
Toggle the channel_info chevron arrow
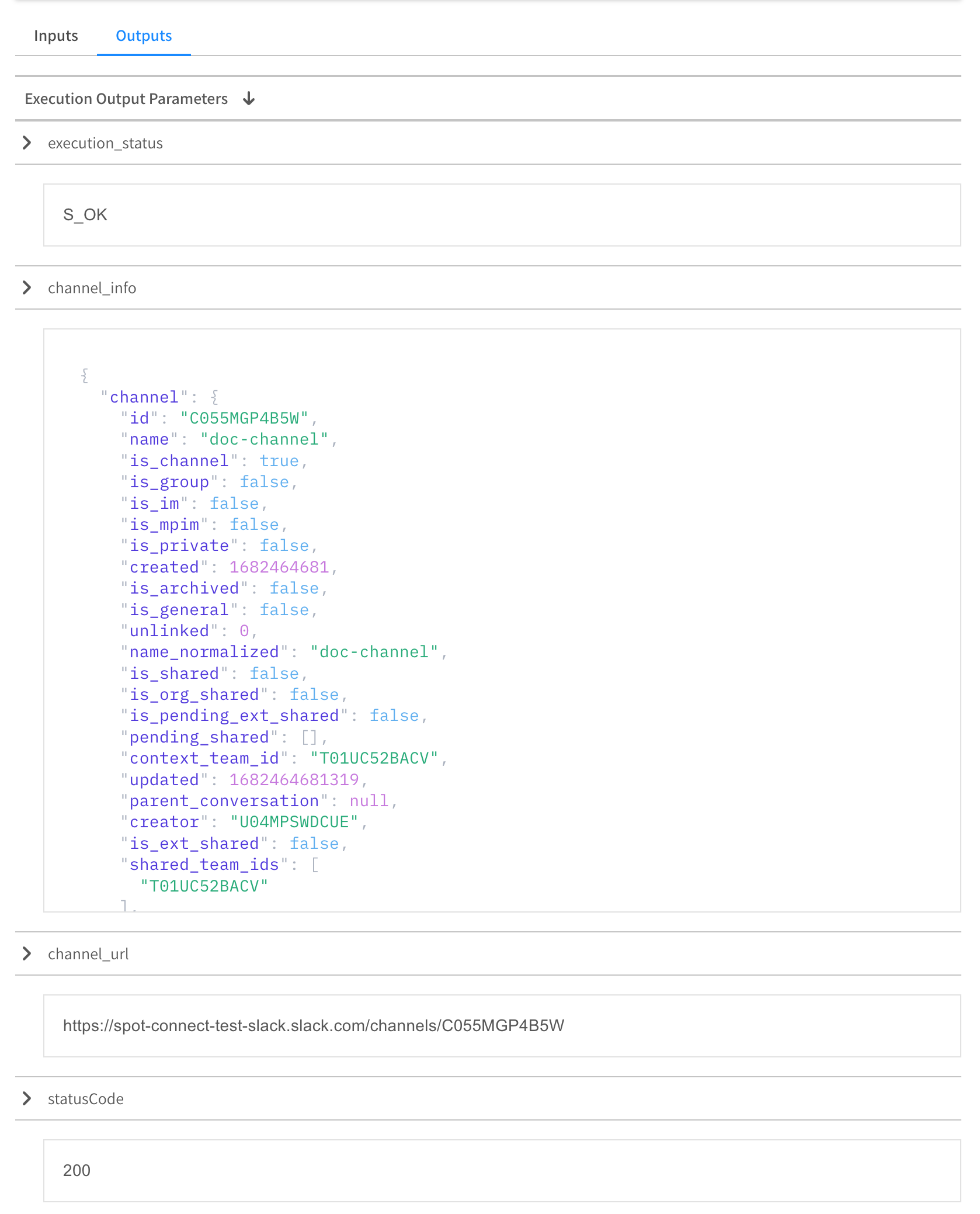point(27,288)
